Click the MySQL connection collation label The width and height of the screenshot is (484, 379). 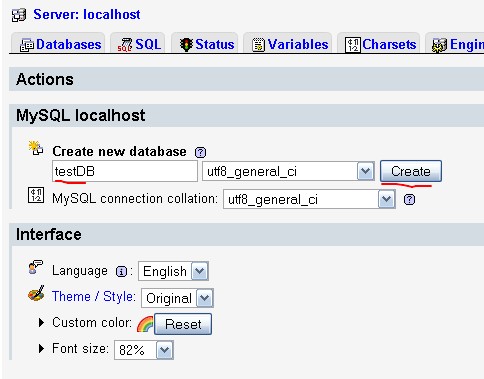click(135, 199)
